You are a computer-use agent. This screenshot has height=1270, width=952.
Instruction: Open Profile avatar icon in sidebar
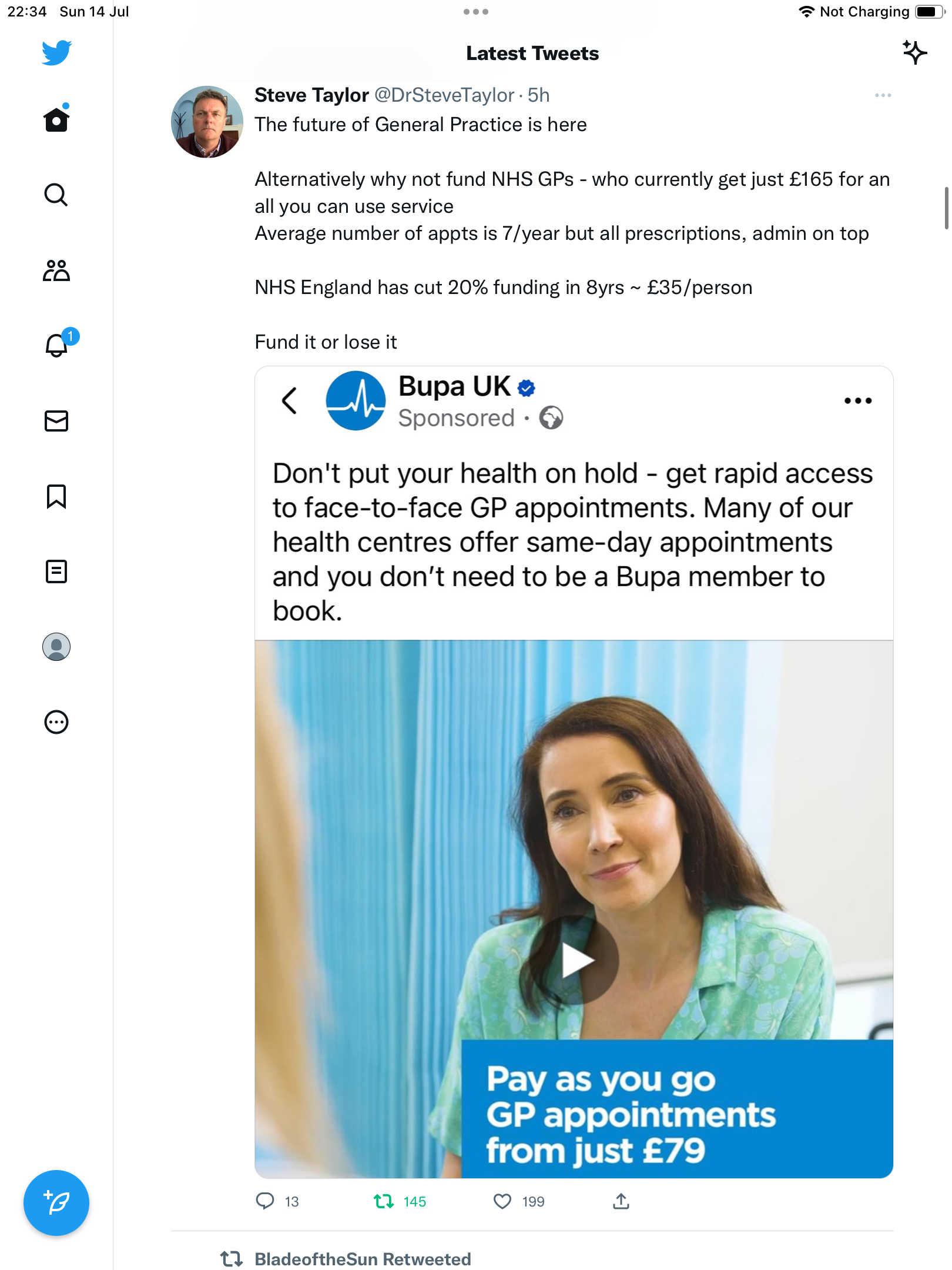(56, 647)
